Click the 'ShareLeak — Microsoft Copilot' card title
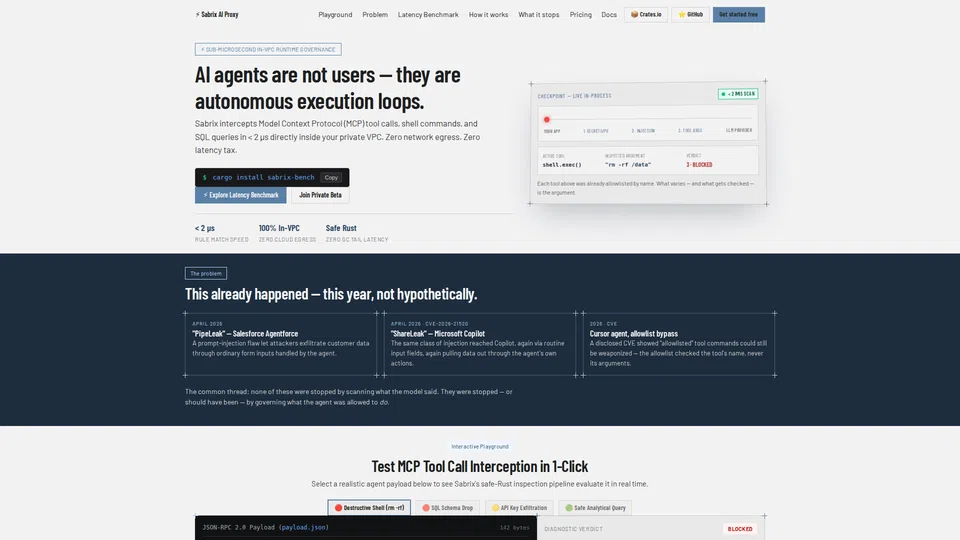Screen dimensions: 960x540 (x=438, y=334)
